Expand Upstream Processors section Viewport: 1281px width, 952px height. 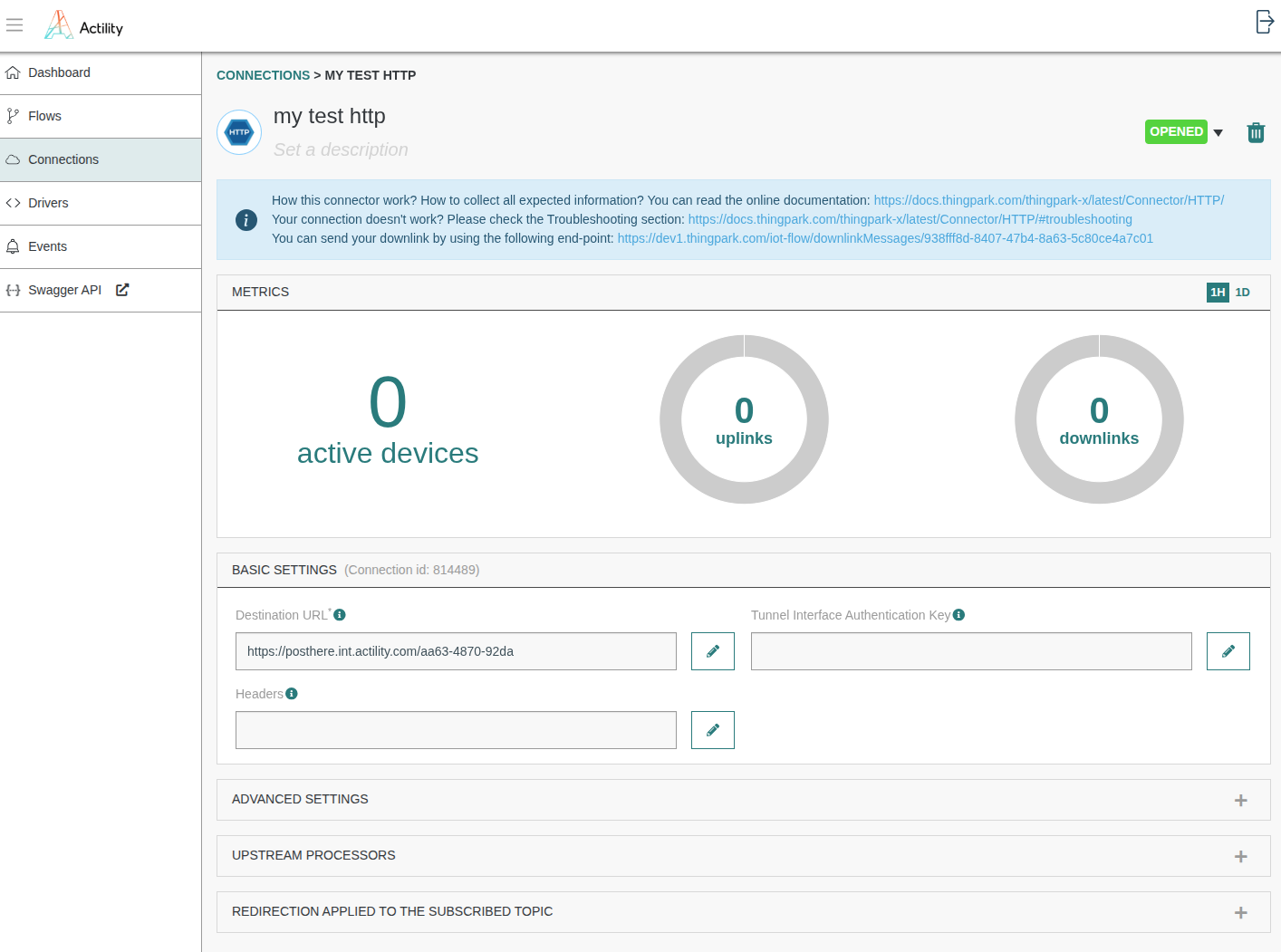[1241, 857]
